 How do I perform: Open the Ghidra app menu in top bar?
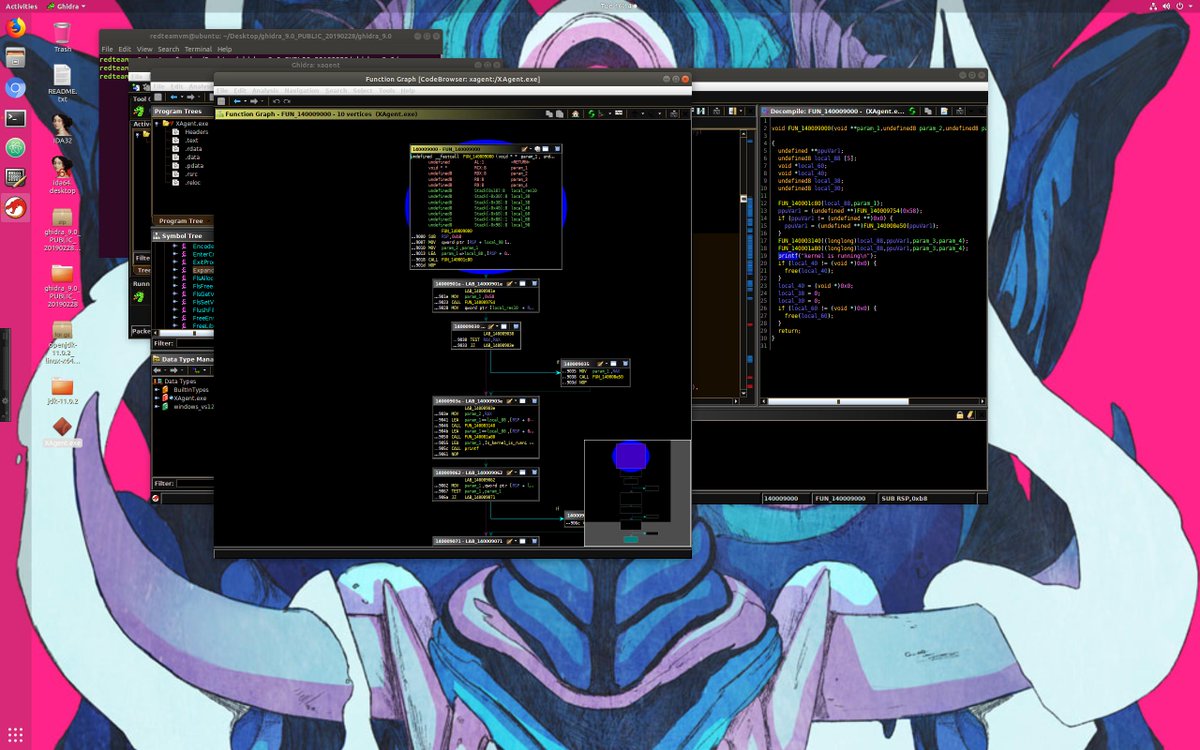68,6
